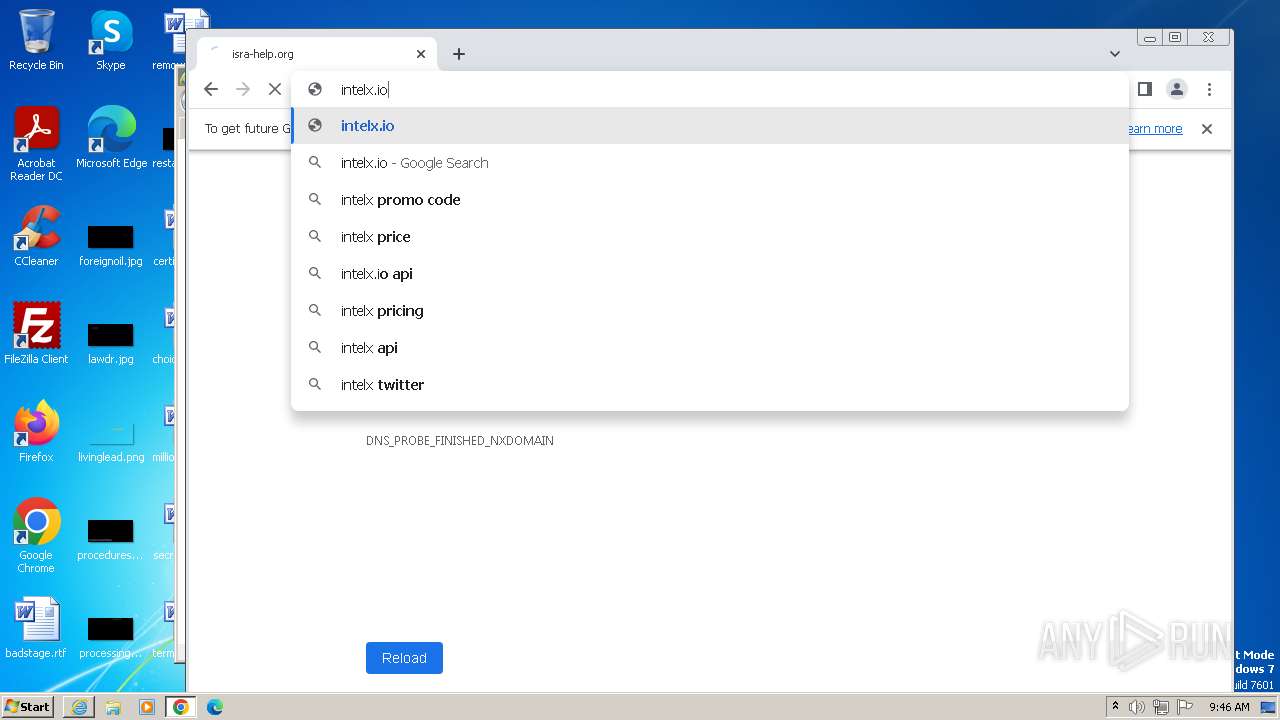Select Skype desktop icon
This screenshot has width=1280, height=720.
click(x=111, y=40)
